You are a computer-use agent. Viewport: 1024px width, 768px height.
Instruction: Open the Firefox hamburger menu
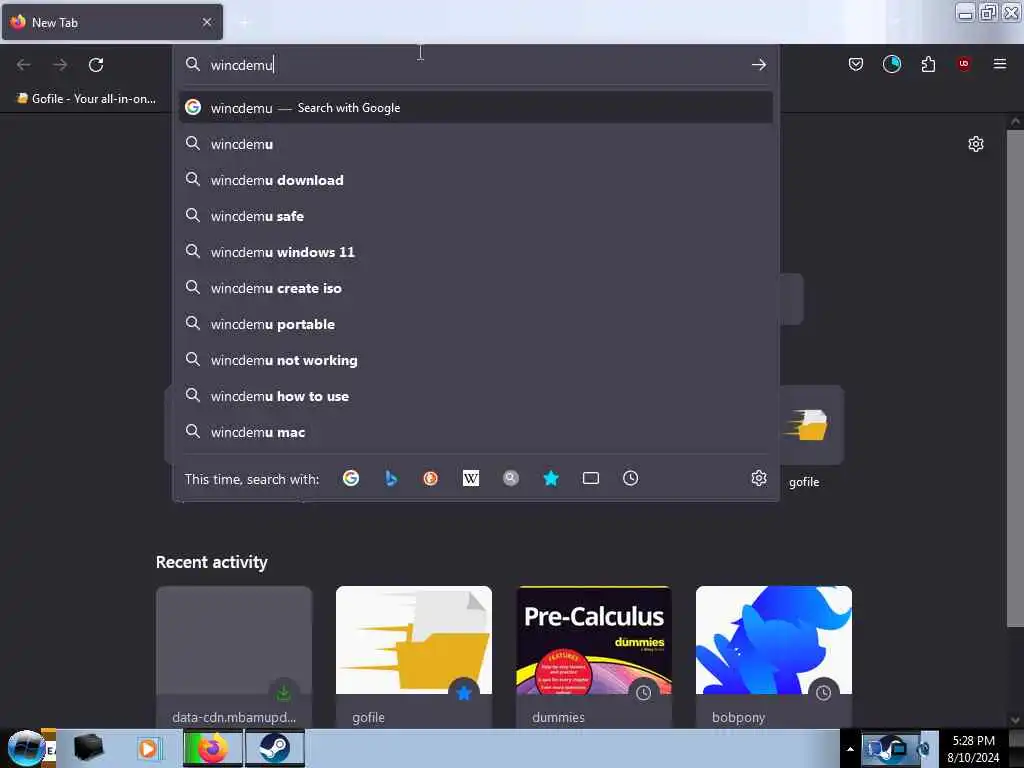[x=999, y=64]
